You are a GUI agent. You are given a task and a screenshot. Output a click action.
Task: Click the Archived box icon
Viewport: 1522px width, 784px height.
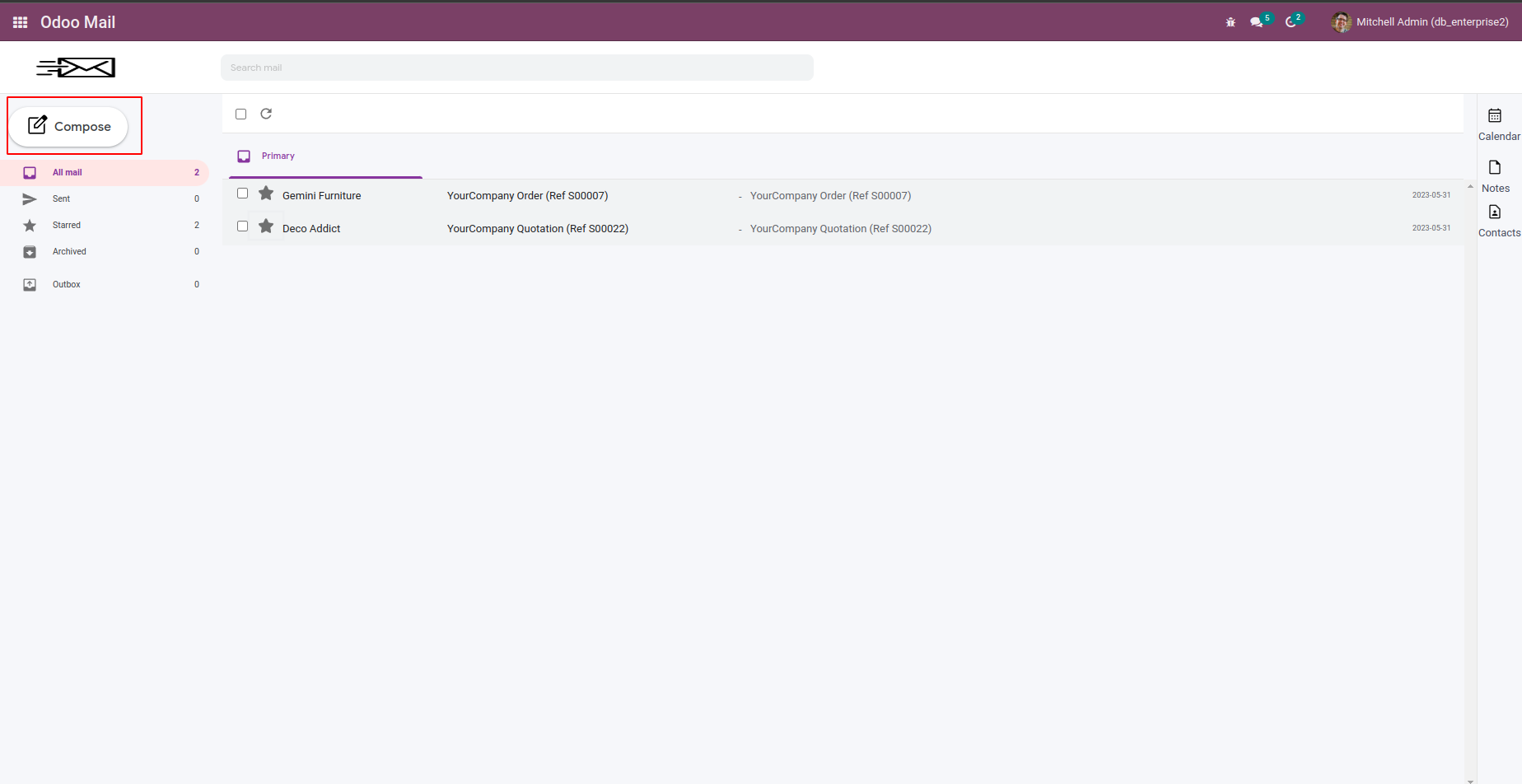pos(30,252)
